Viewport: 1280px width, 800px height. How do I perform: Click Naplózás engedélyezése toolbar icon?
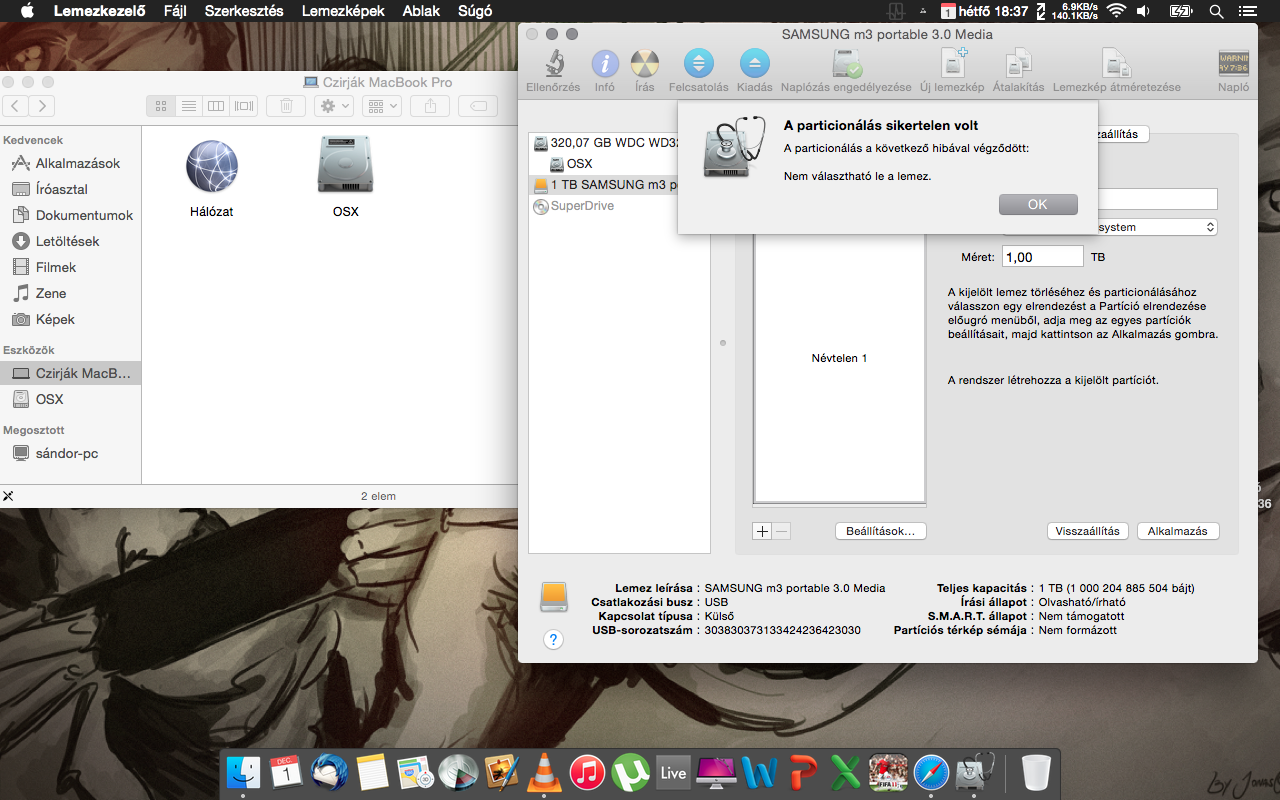click(x=847, y=64)
